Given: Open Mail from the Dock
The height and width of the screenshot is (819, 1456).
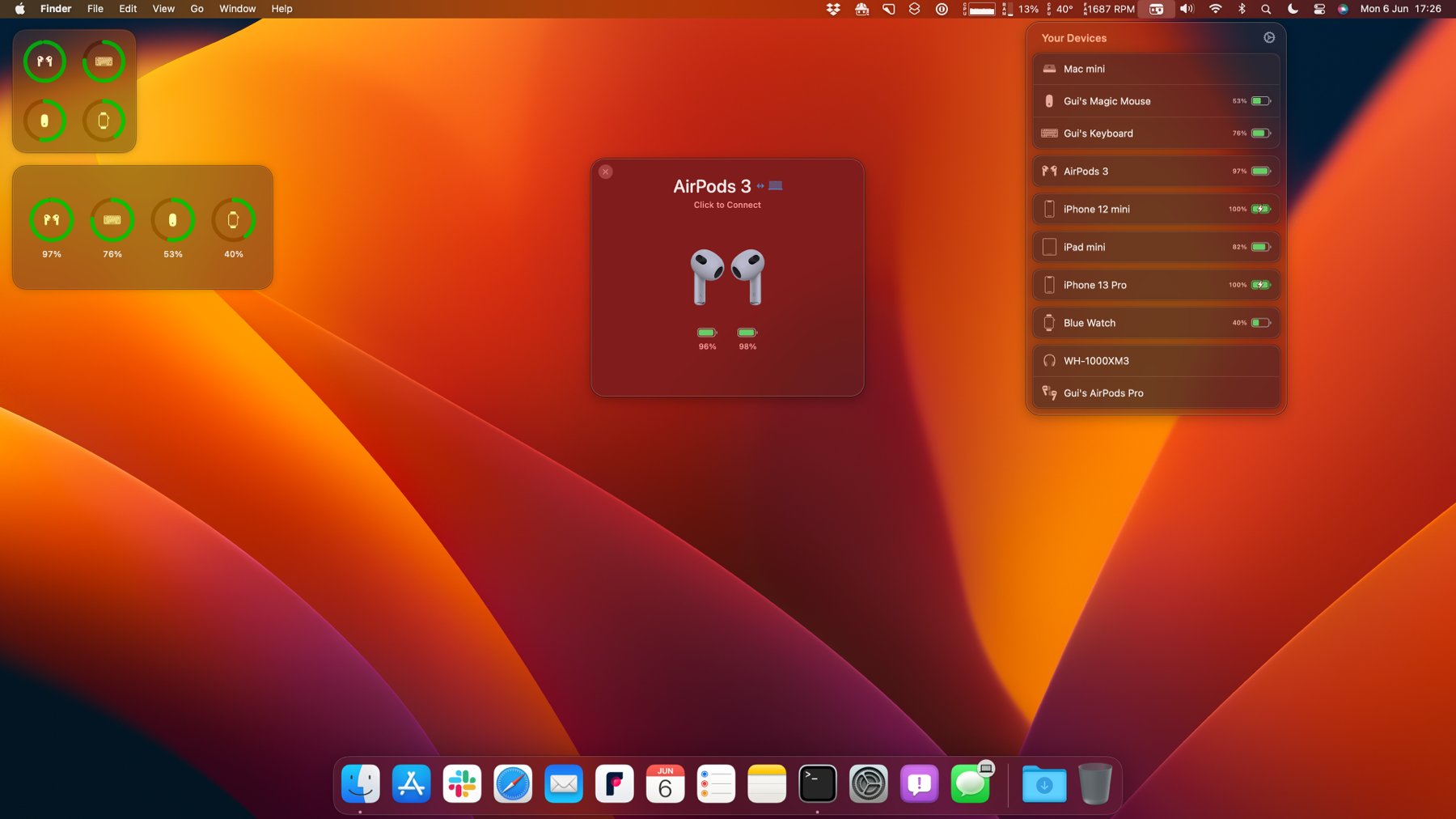Looking at the screenshot, I should [564, 783].
